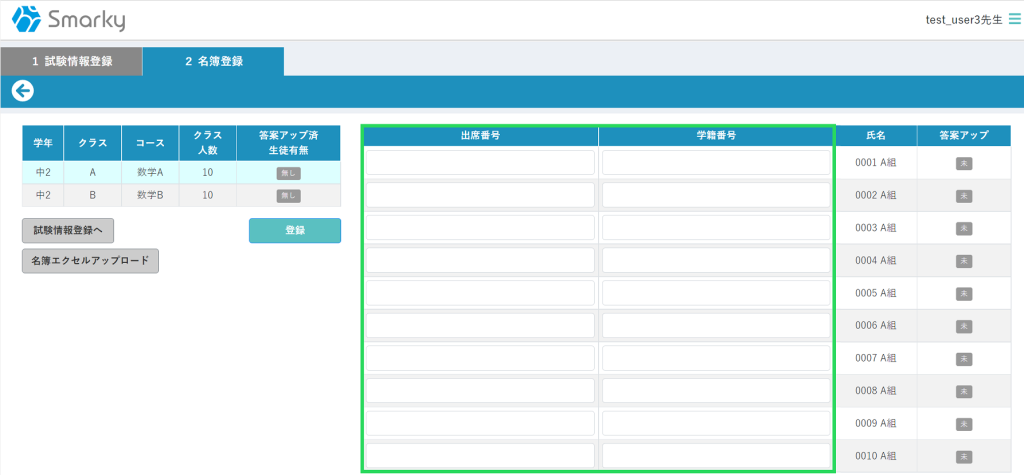Switch to the 1 試験情報登録 tab
The image size is (1024, 475).
coord(72,61)
